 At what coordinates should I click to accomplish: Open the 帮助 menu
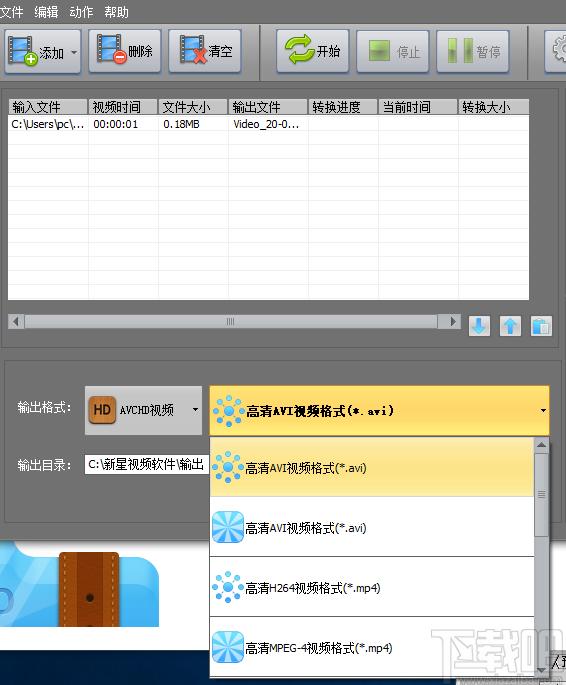tap(116, 12)
